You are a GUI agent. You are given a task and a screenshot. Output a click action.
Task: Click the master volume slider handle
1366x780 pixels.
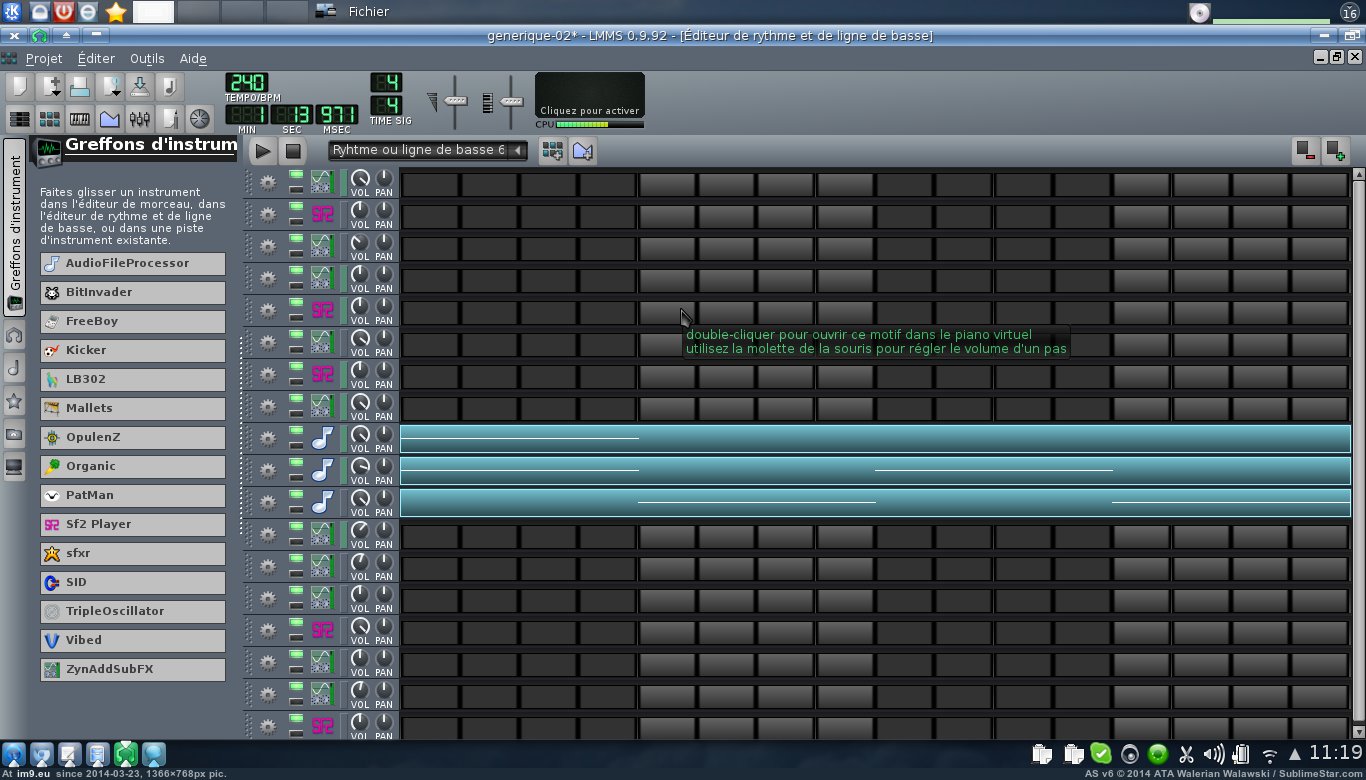pyautogui.click(x=456, y=101)
